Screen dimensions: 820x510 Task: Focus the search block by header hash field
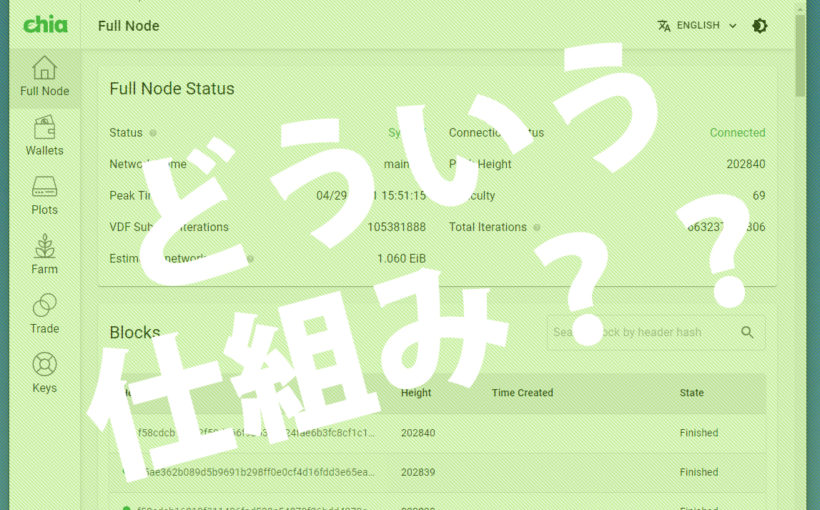640,332
